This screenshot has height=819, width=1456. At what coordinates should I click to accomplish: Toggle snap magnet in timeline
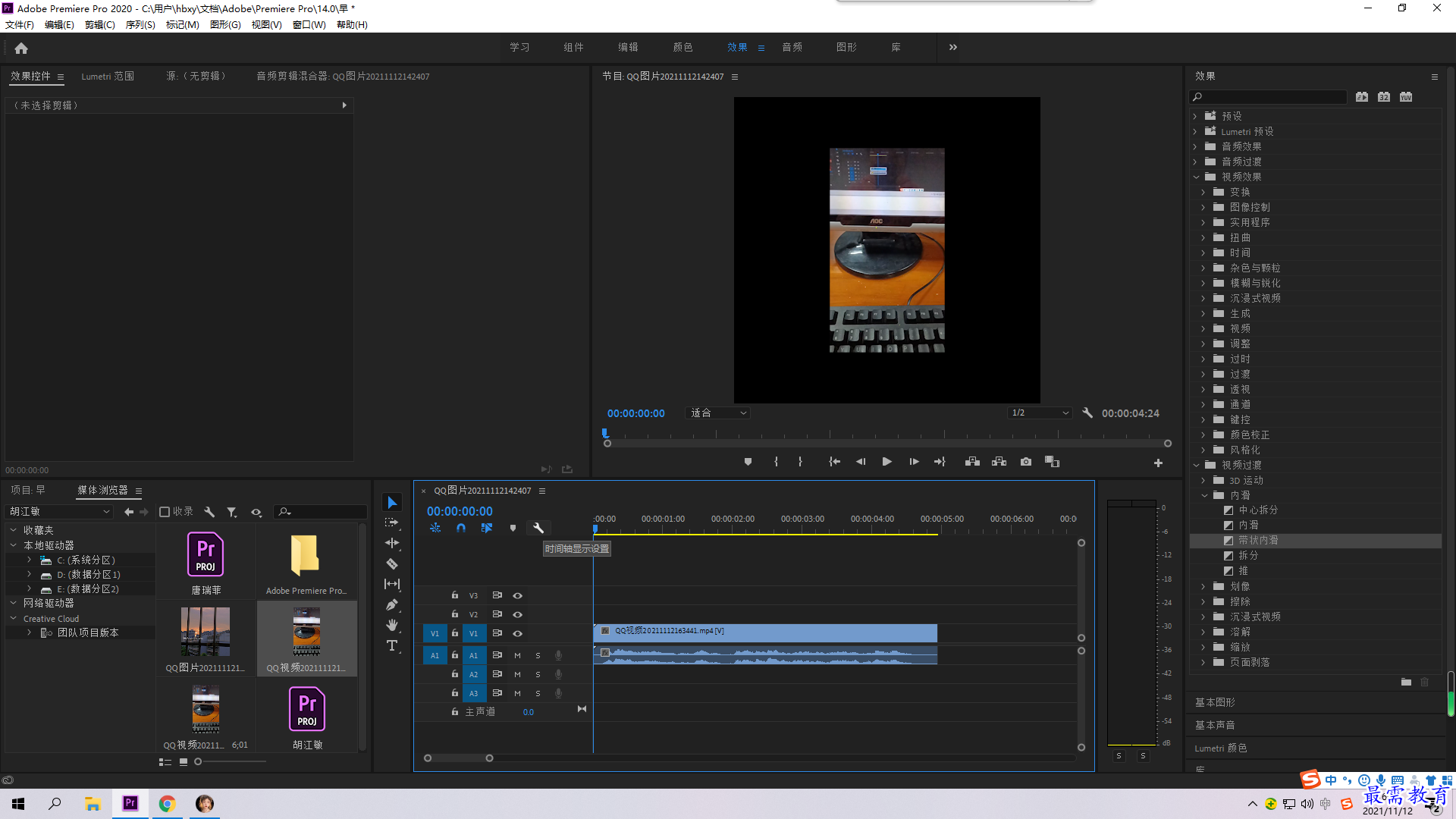click(x=461, y=528)
